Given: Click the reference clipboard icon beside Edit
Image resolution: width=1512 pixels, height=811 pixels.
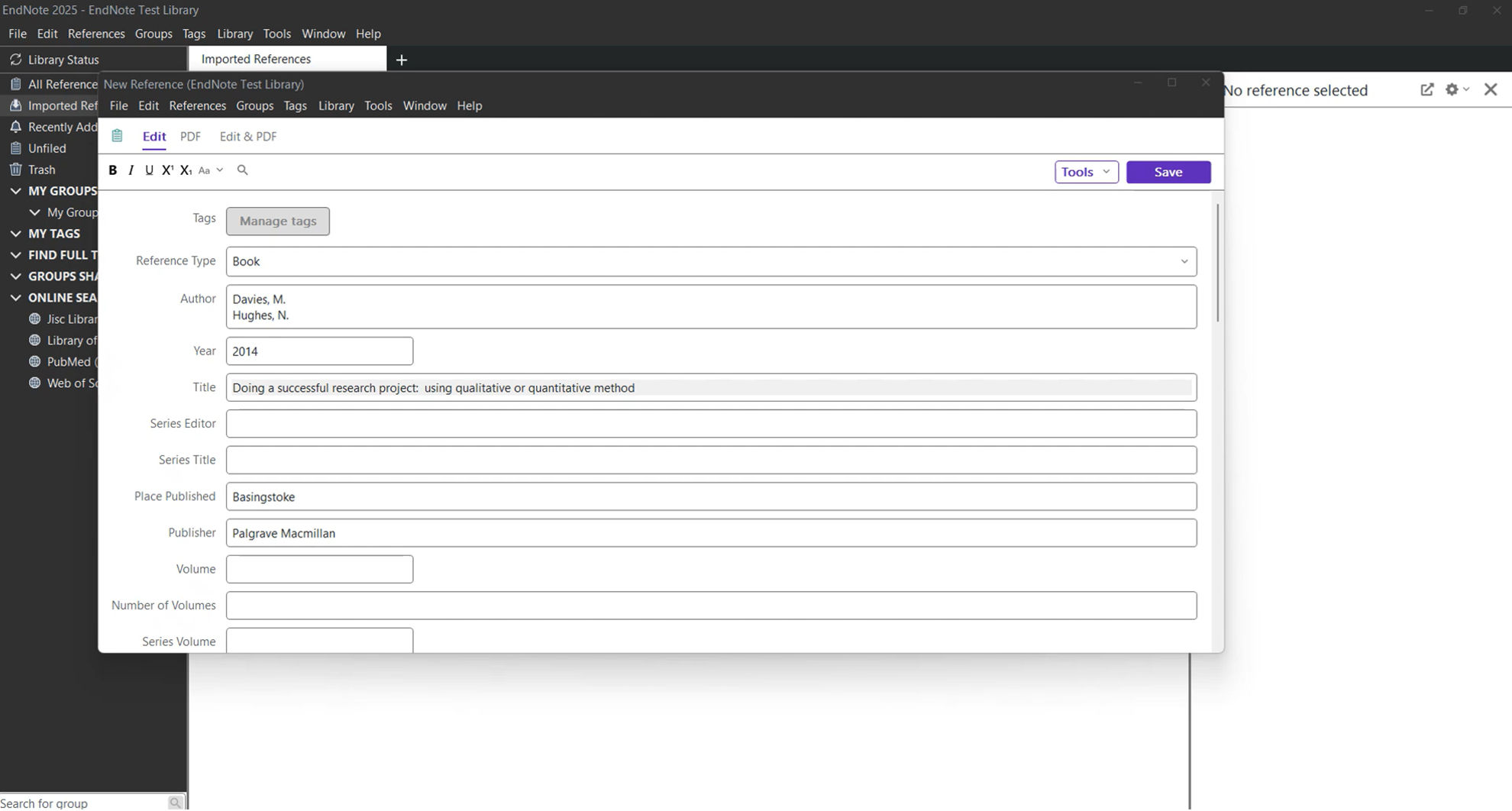Looking at the screenshot, I should pos(117,136).
